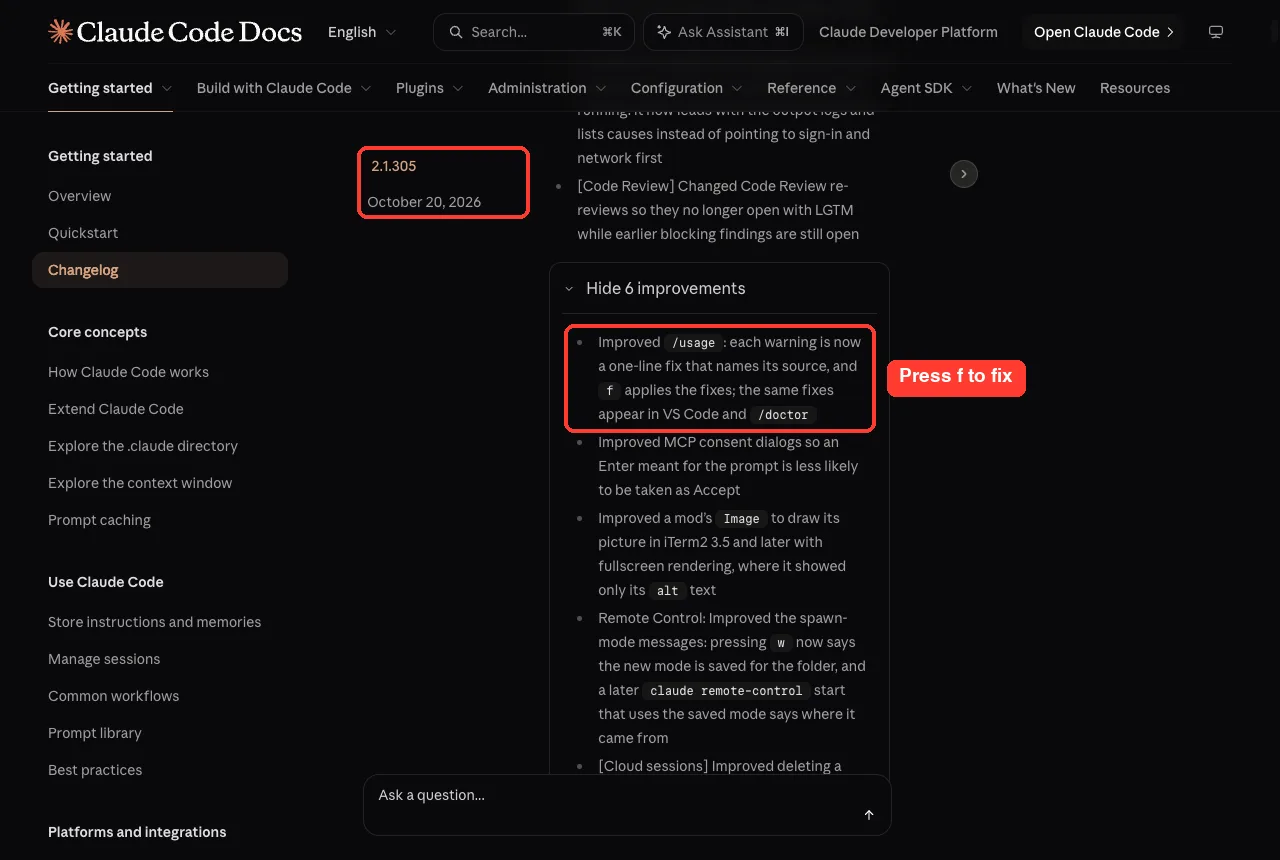Toggle the theme using the monitor icon

pyautogui.click(x=1216, y=32)
